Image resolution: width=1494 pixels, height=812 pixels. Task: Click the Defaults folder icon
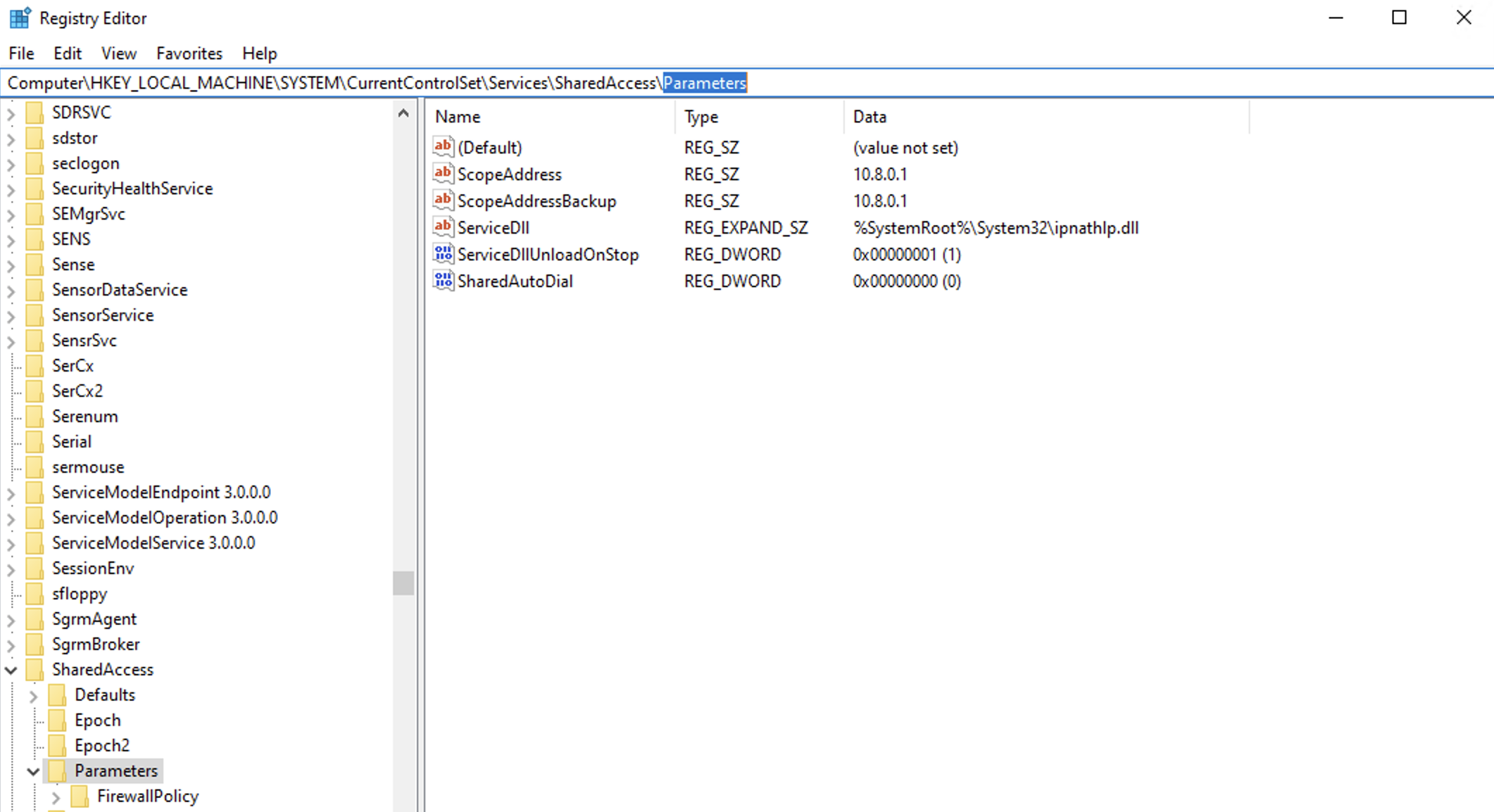[57, 695]
